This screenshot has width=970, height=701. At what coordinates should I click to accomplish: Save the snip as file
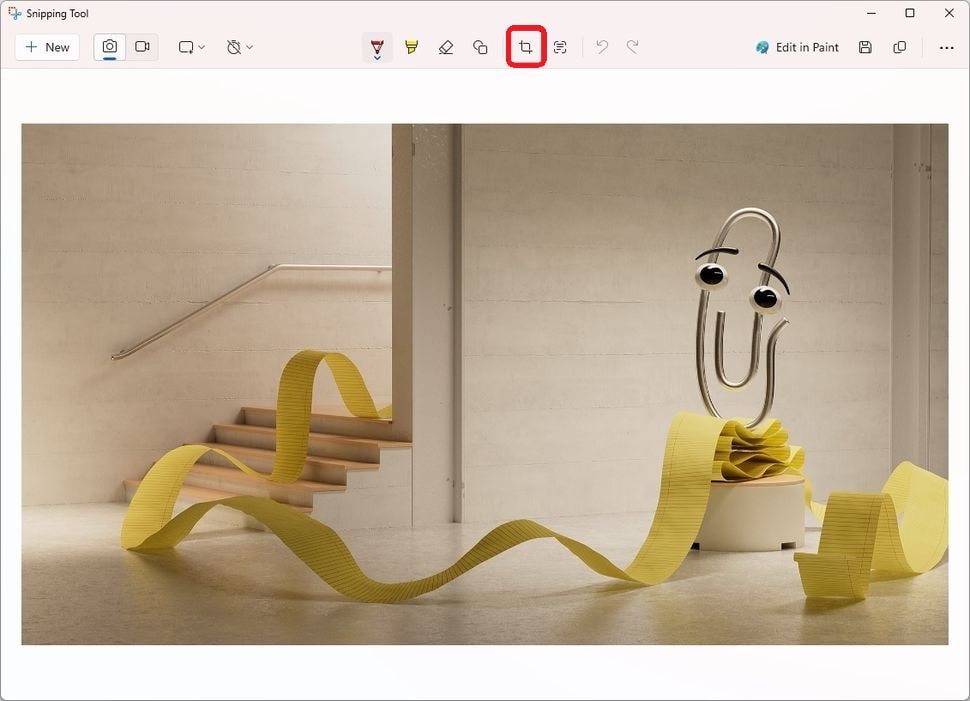(x=865, y=47)
